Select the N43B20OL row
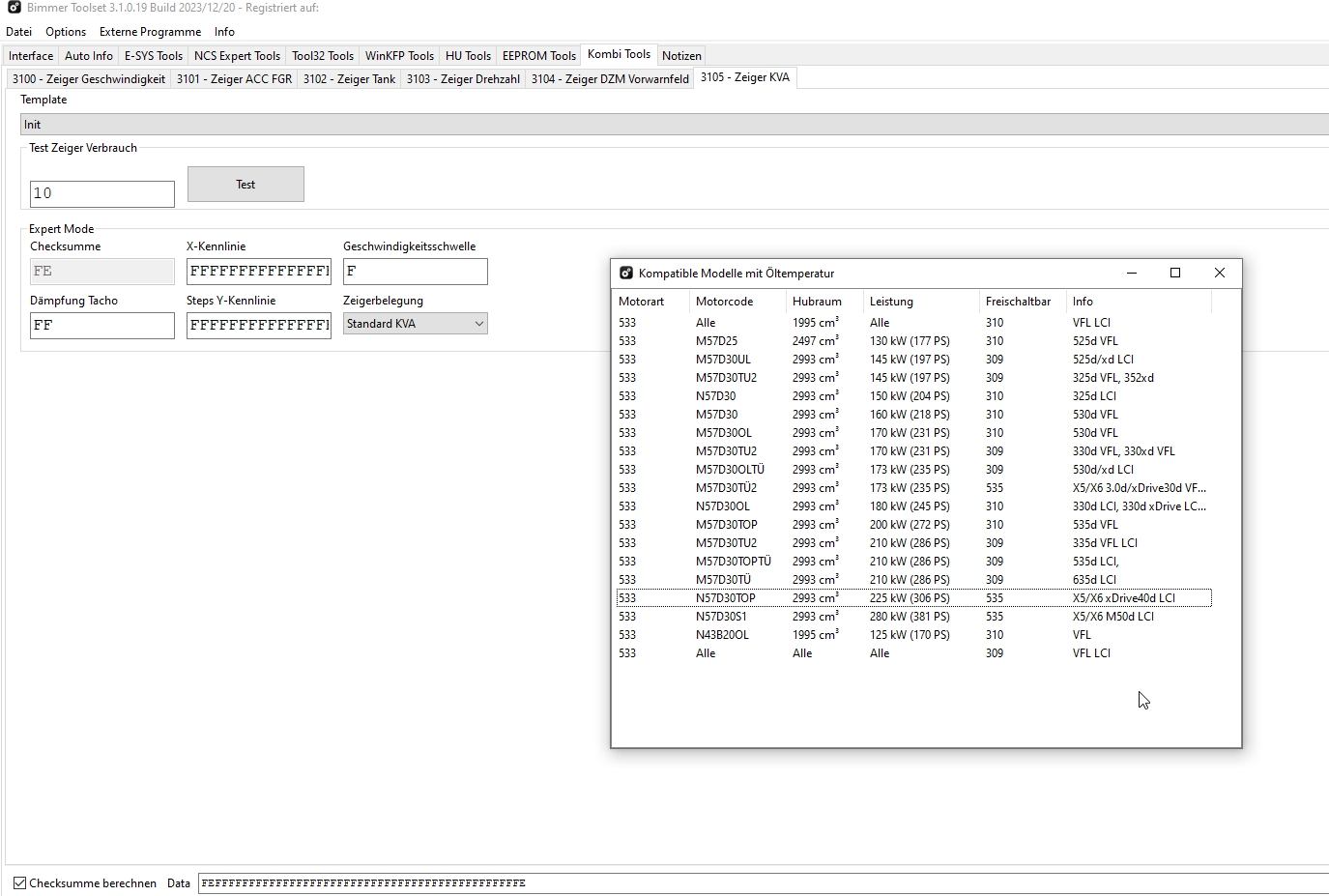The image size is (1329, 896). click(x=913, y=635)
